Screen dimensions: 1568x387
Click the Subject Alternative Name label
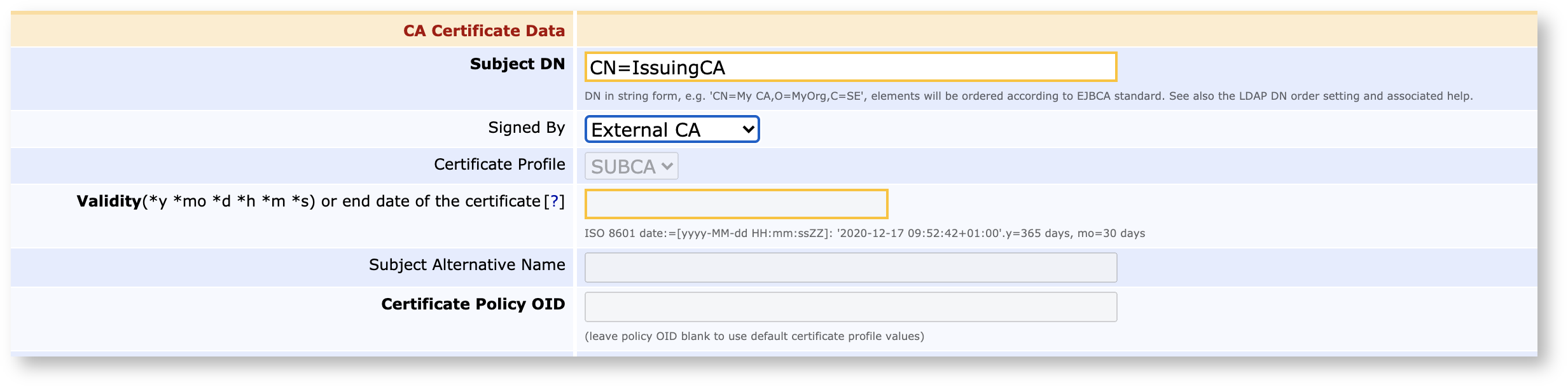[466, 265]
